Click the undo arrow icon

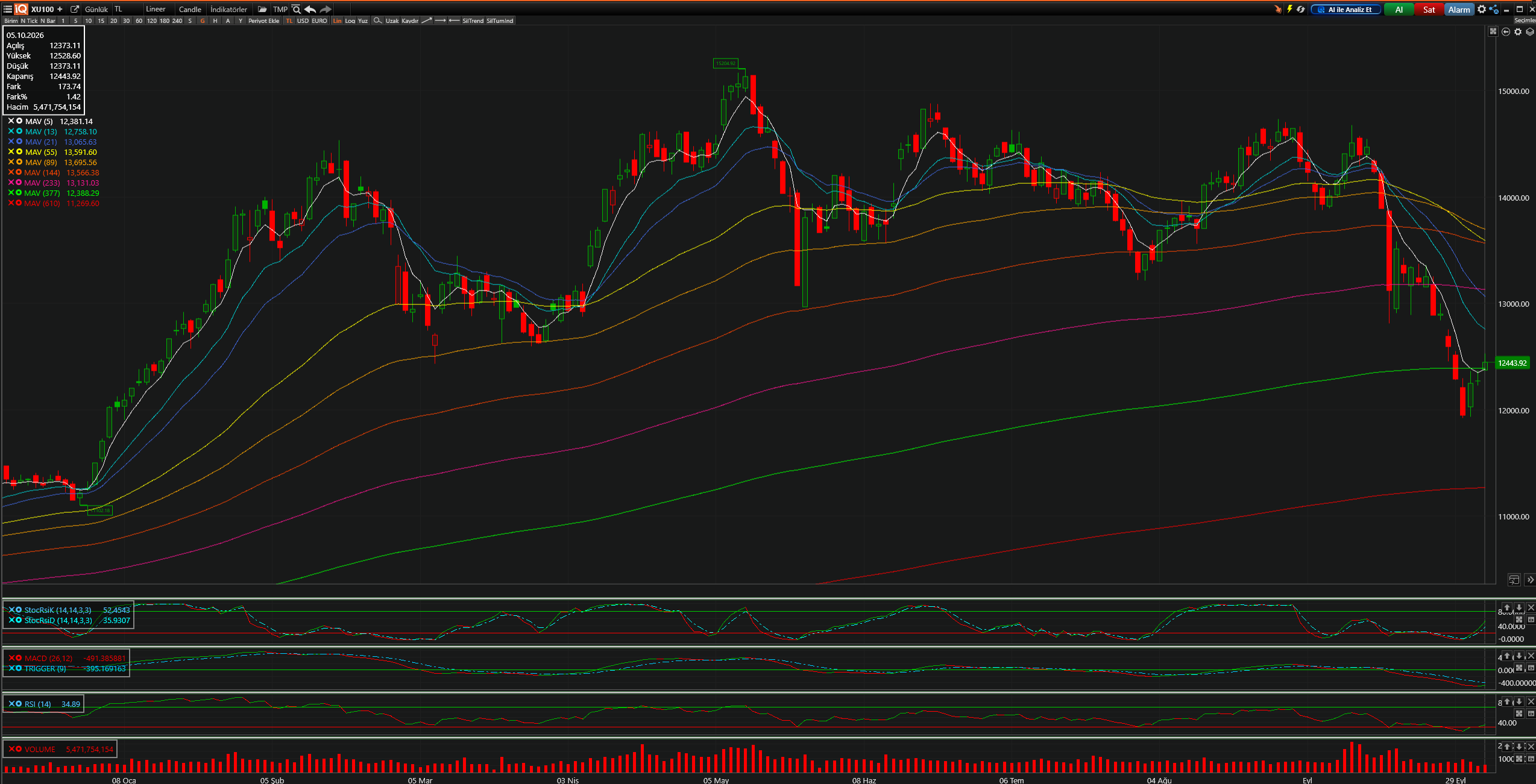point(310,9)
